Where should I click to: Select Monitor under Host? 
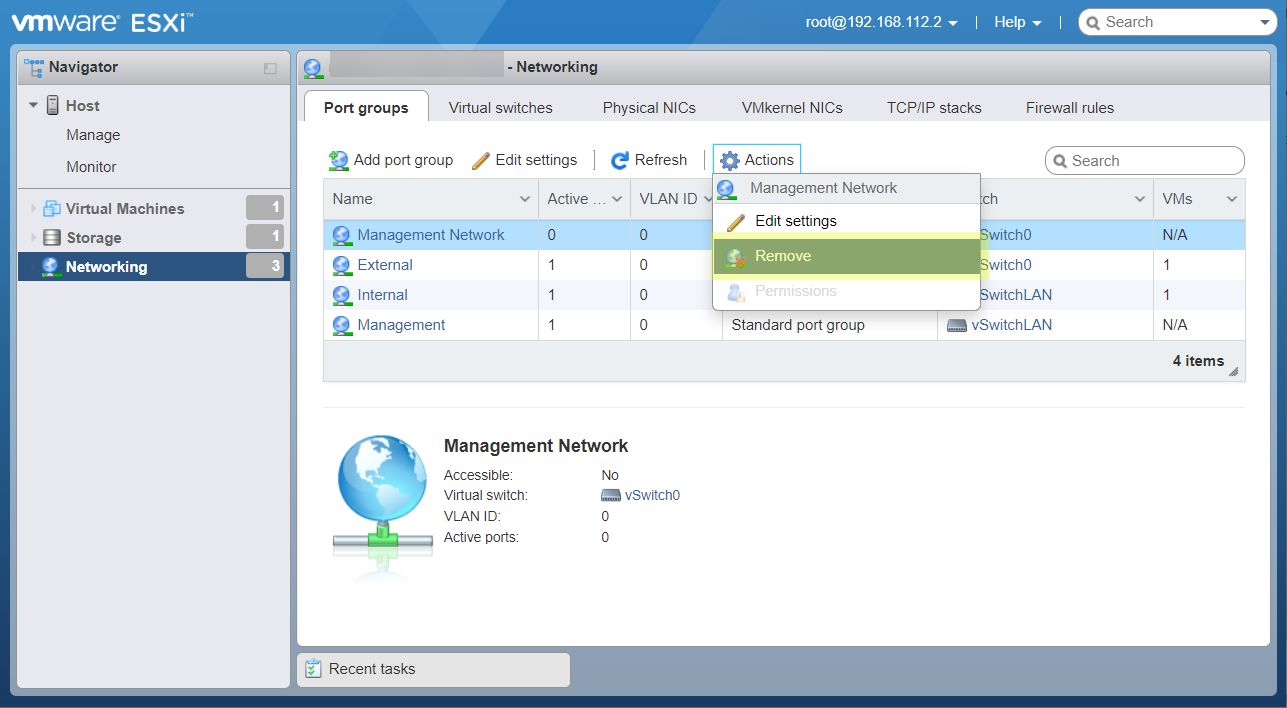tap(91, 167)
